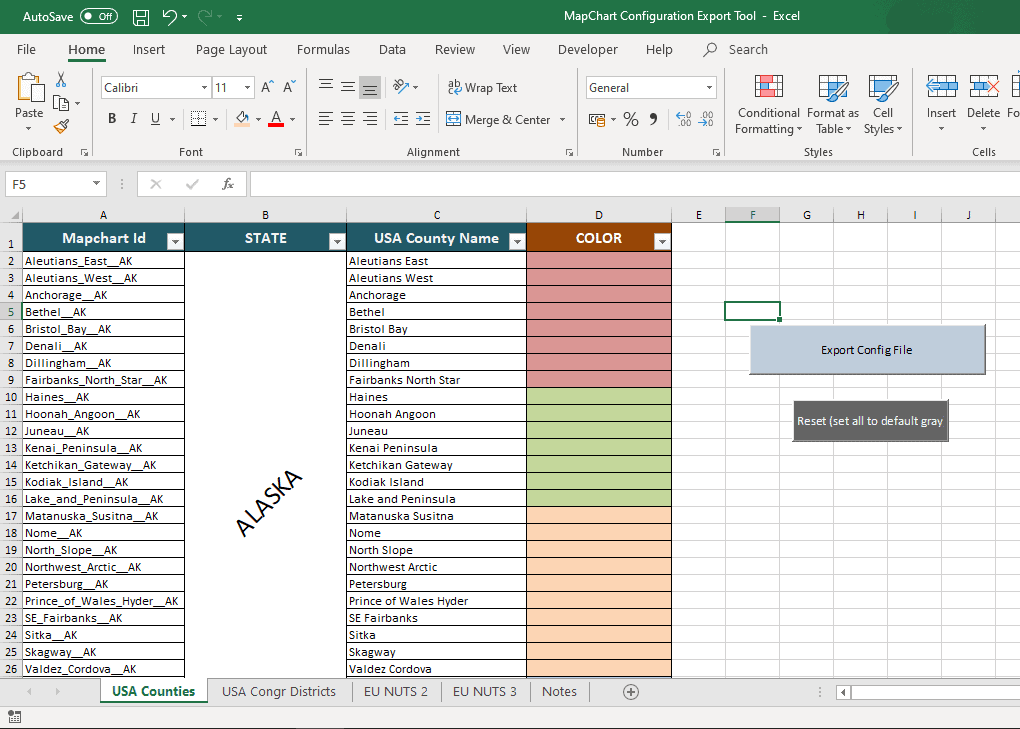Click the Format as Table button

pyautogui.click(x=833, y=104)
